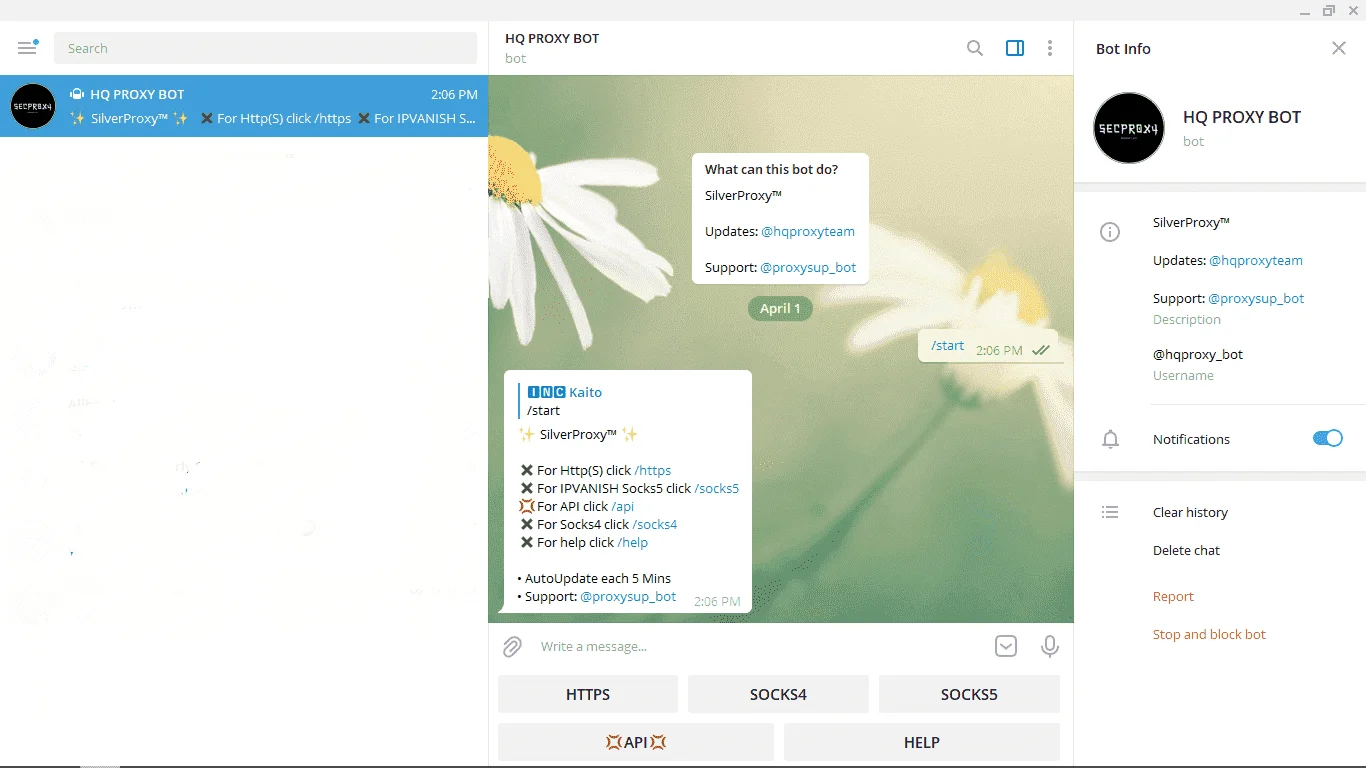Screen dimensions: 1366x768
Task: Click Report in Bot Info
Action: click(x=1173, y=597)
